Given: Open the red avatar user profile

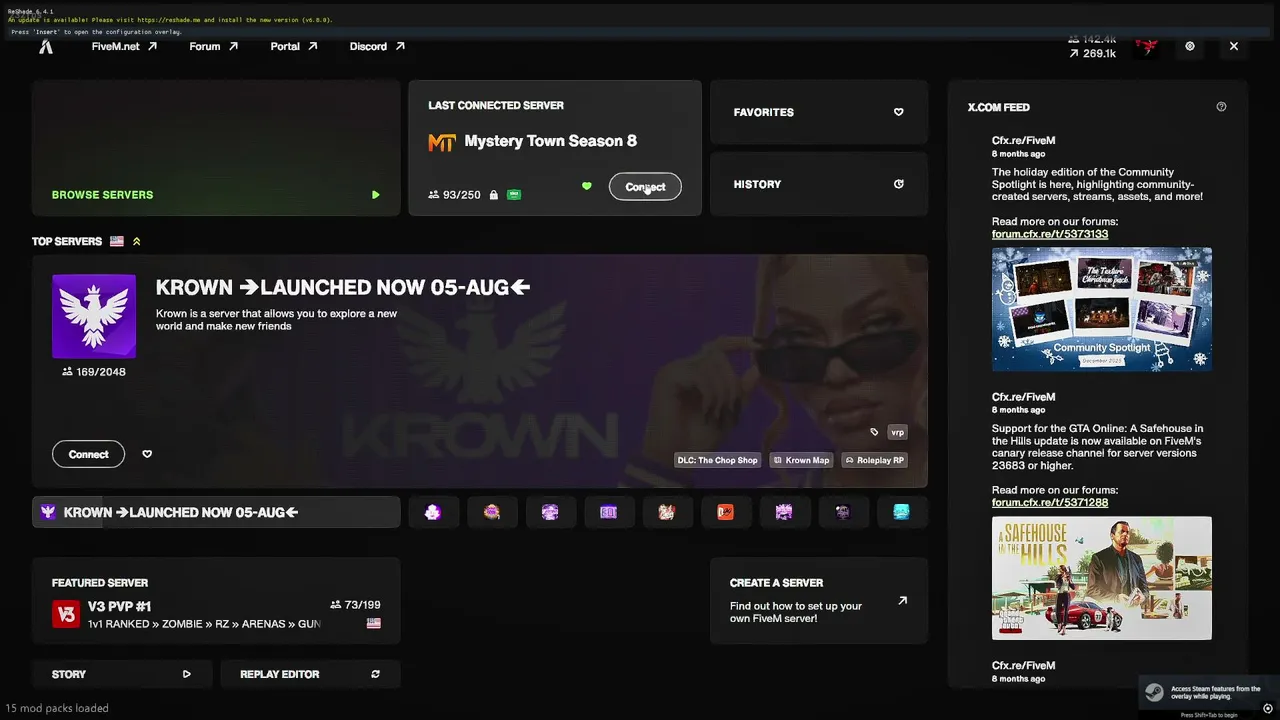Looking at the screenshot, I should click(1146, 46).
